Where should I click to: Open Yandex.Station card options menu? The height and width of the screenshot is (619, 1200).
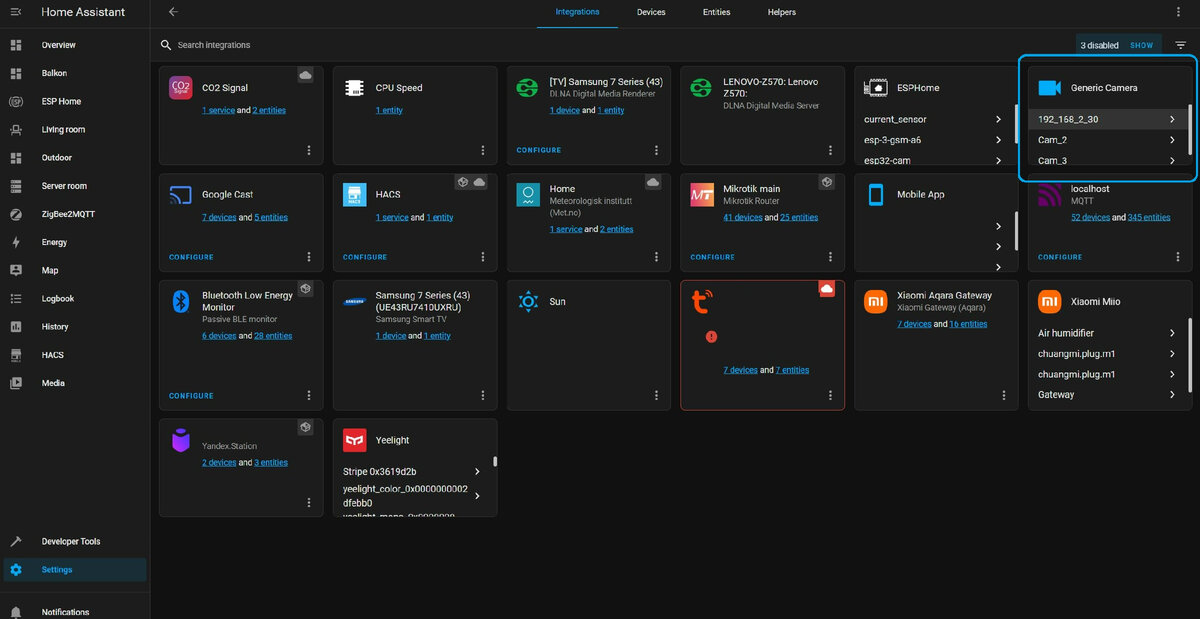(x=308, y=503)
